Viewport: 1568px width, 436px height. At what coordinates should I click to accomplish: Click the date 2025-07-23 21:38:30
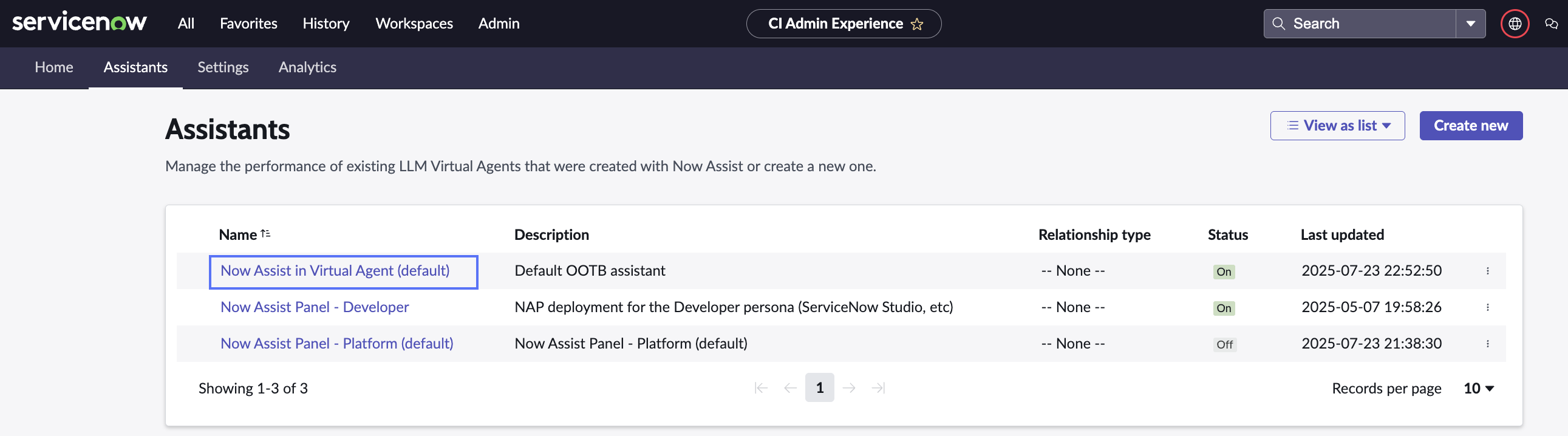(1371, 344)
